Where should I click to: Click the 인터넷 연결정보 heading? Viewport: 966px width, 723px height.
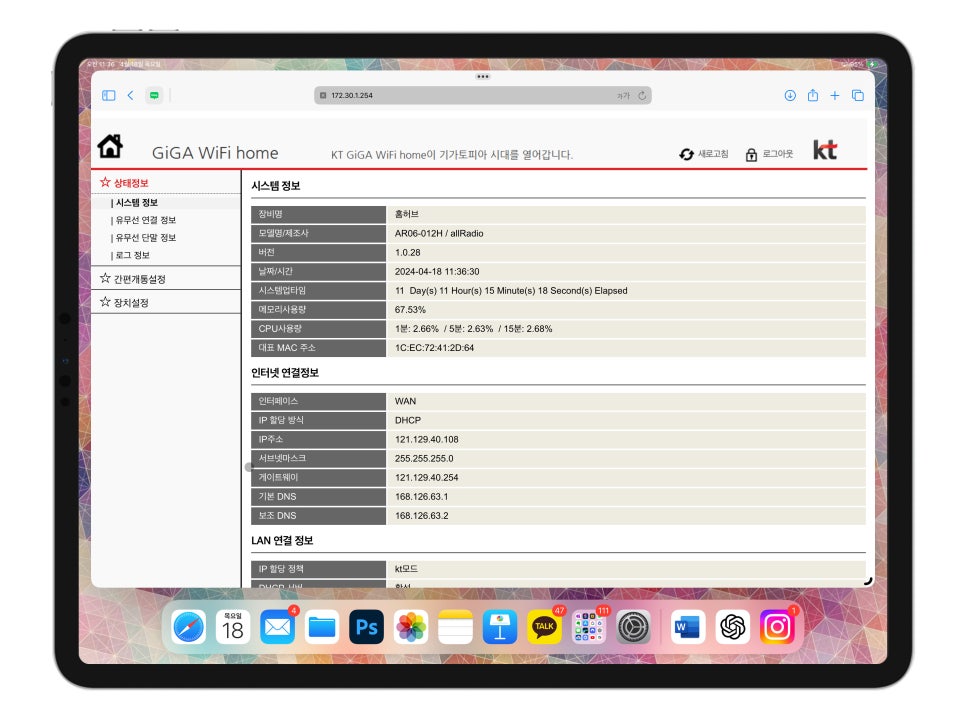coord(285,373)
